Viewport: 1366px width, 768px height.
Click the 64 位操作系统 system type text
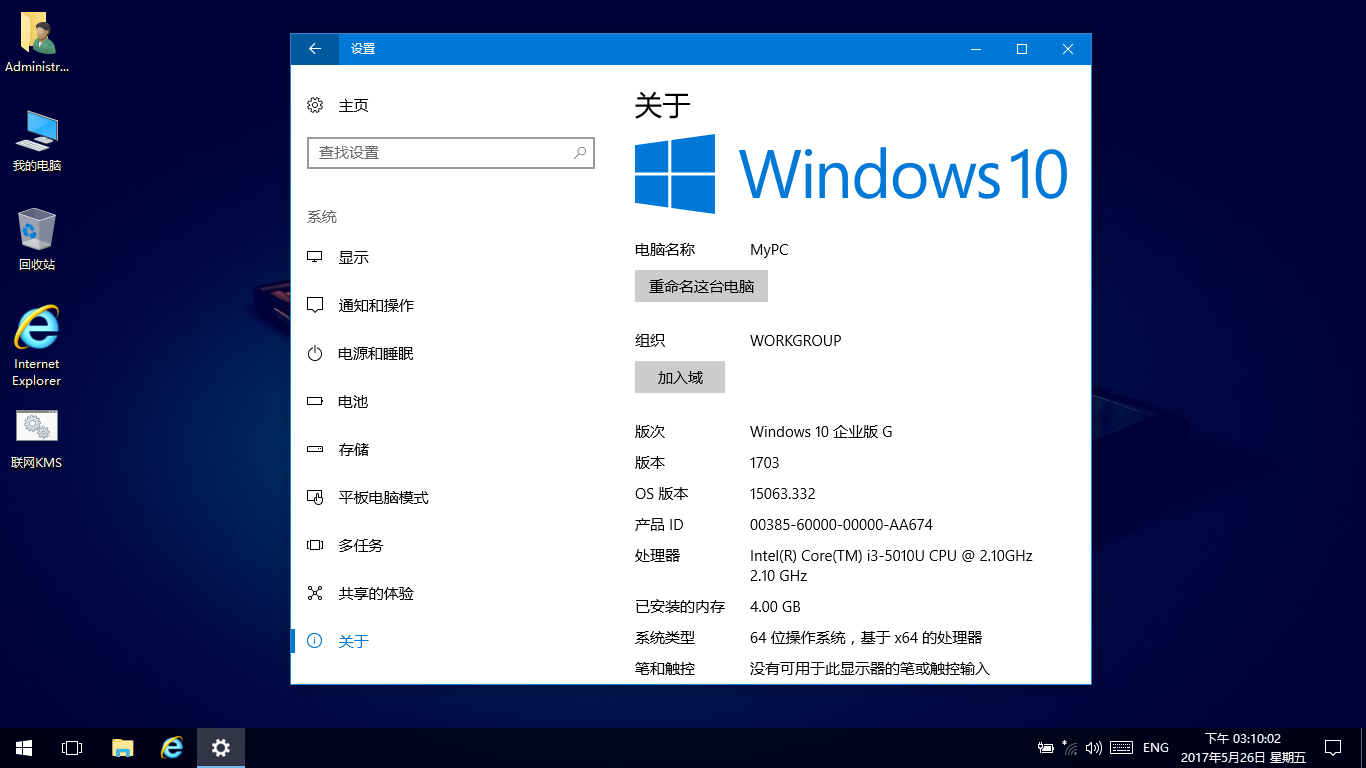click(866, 638)
